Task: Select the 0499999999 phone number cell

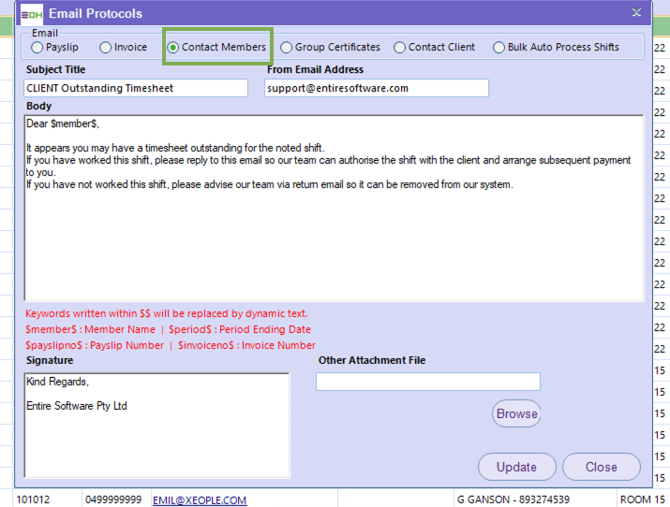Action: click(113, 498)
